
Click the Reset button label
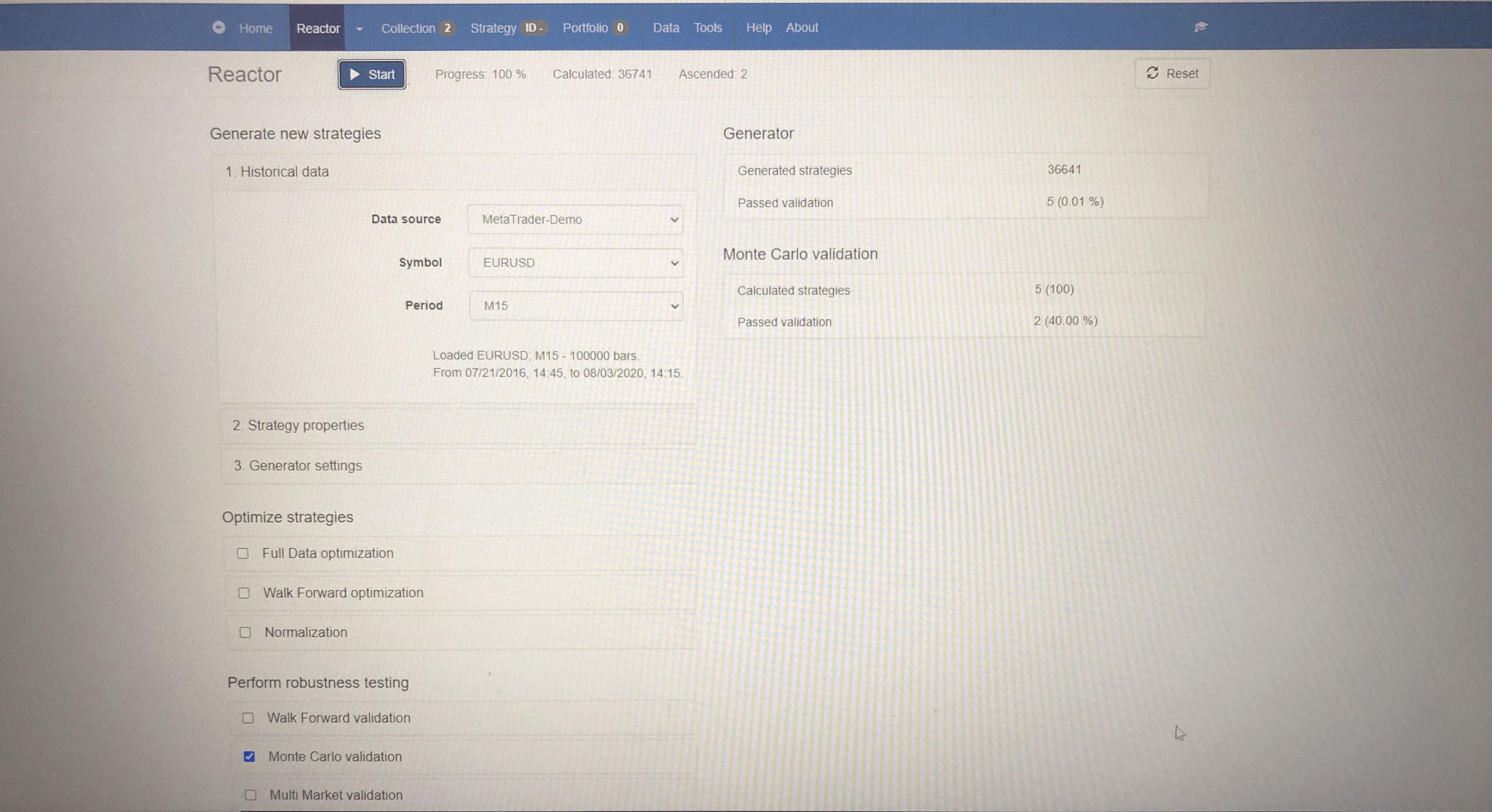[1182, 73]
